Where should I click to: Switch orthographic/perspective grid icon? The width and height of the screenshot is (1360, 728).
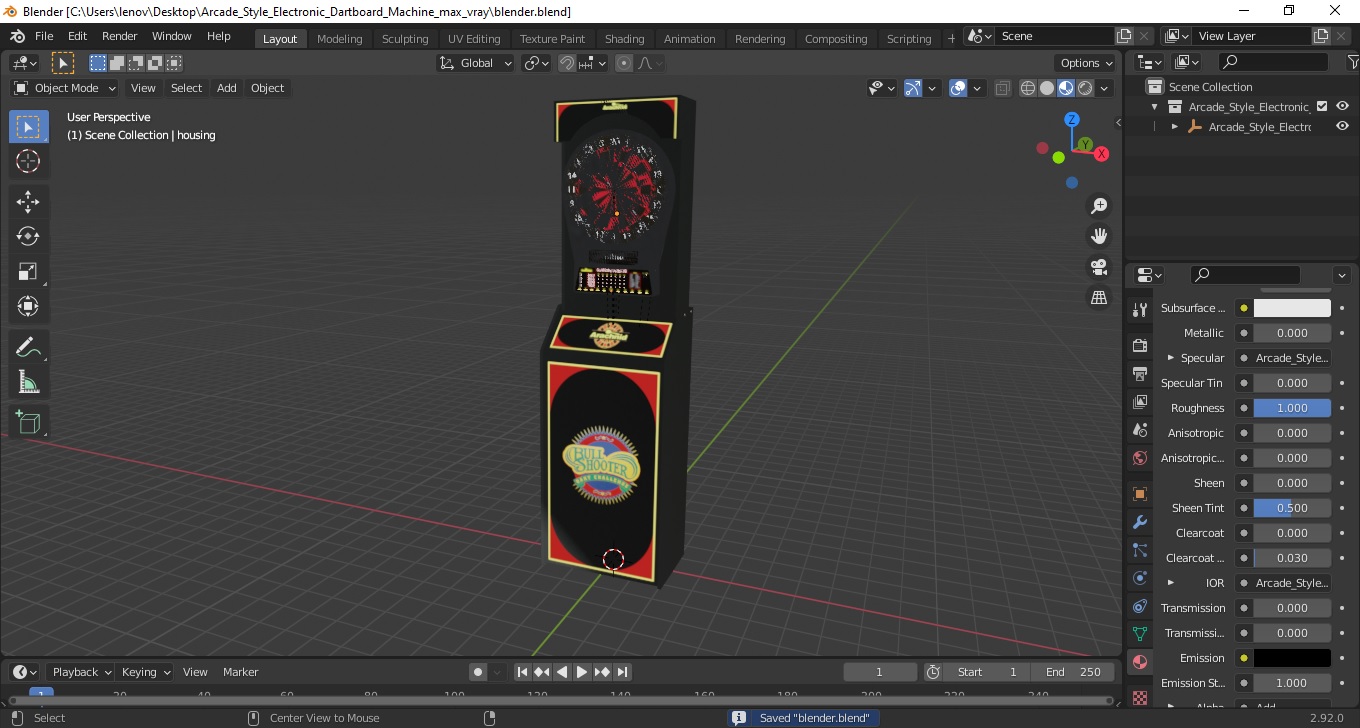[1099, 298]
